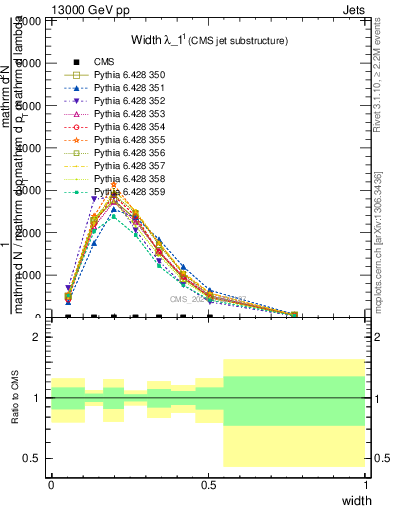
Task: Select the Pythia 6.428 358 legend entry
Action: [x=129, y=179]
